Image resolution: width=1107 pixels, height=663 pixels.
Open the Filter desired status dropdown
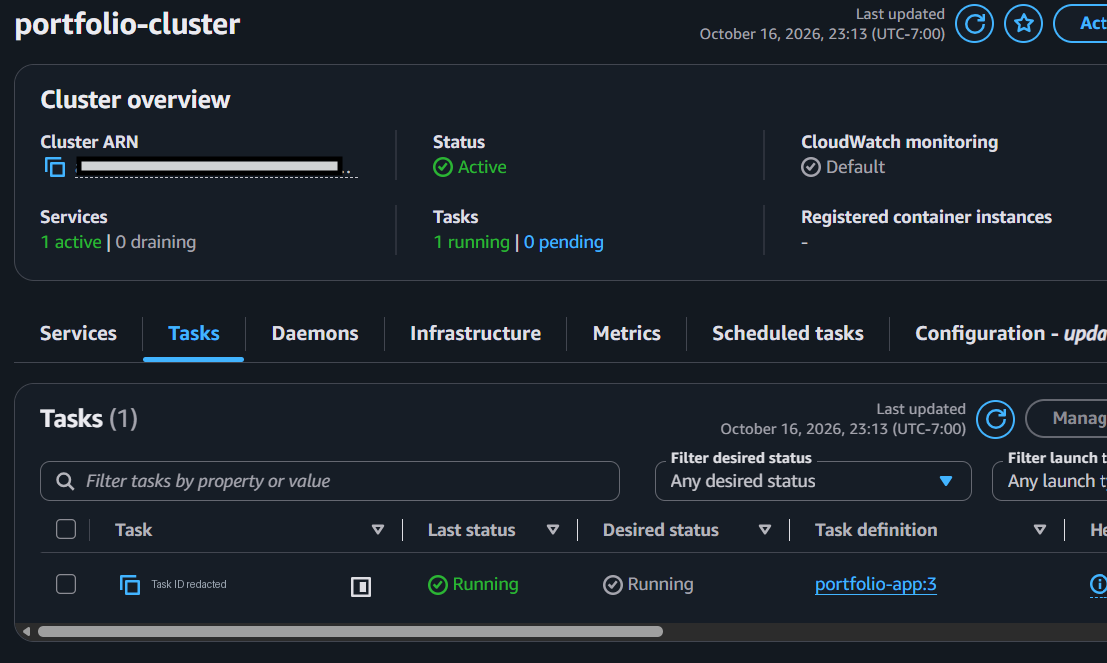coord(813,482)
